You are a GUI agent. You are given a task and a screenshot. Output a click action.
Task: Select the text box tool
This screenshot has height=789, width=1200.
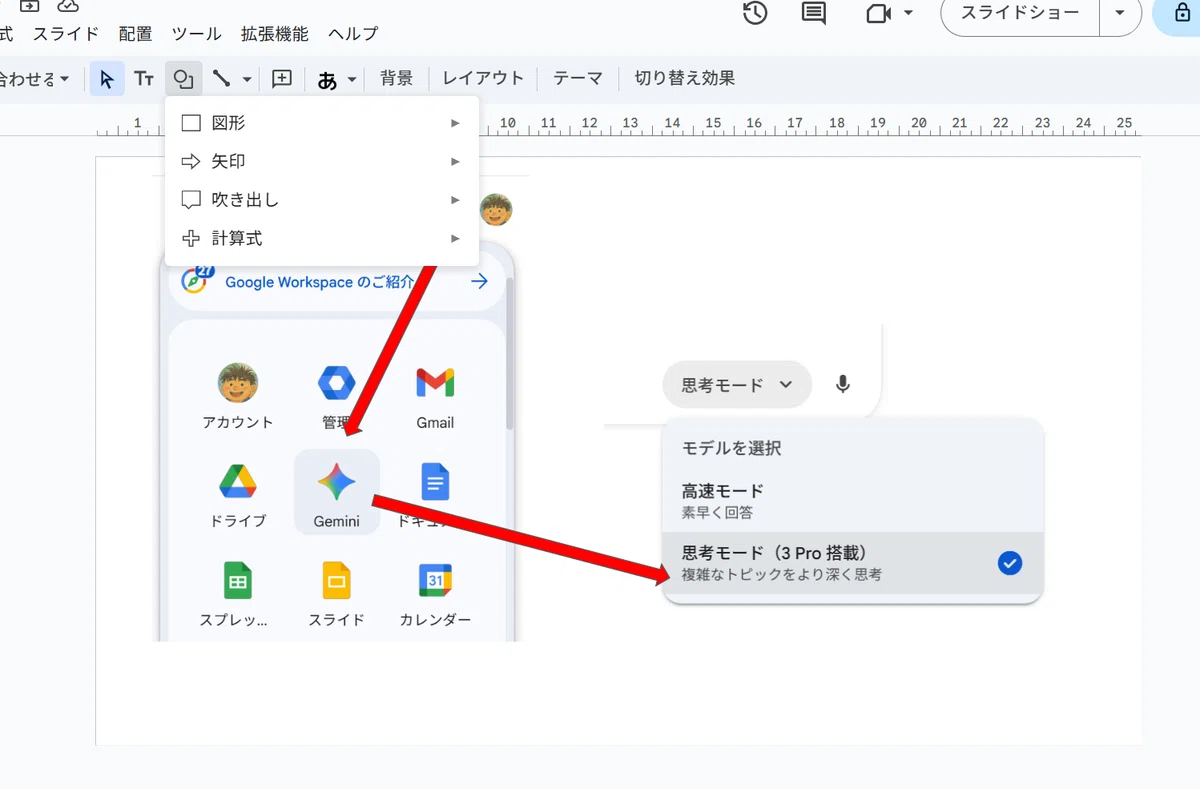(144, 79)
